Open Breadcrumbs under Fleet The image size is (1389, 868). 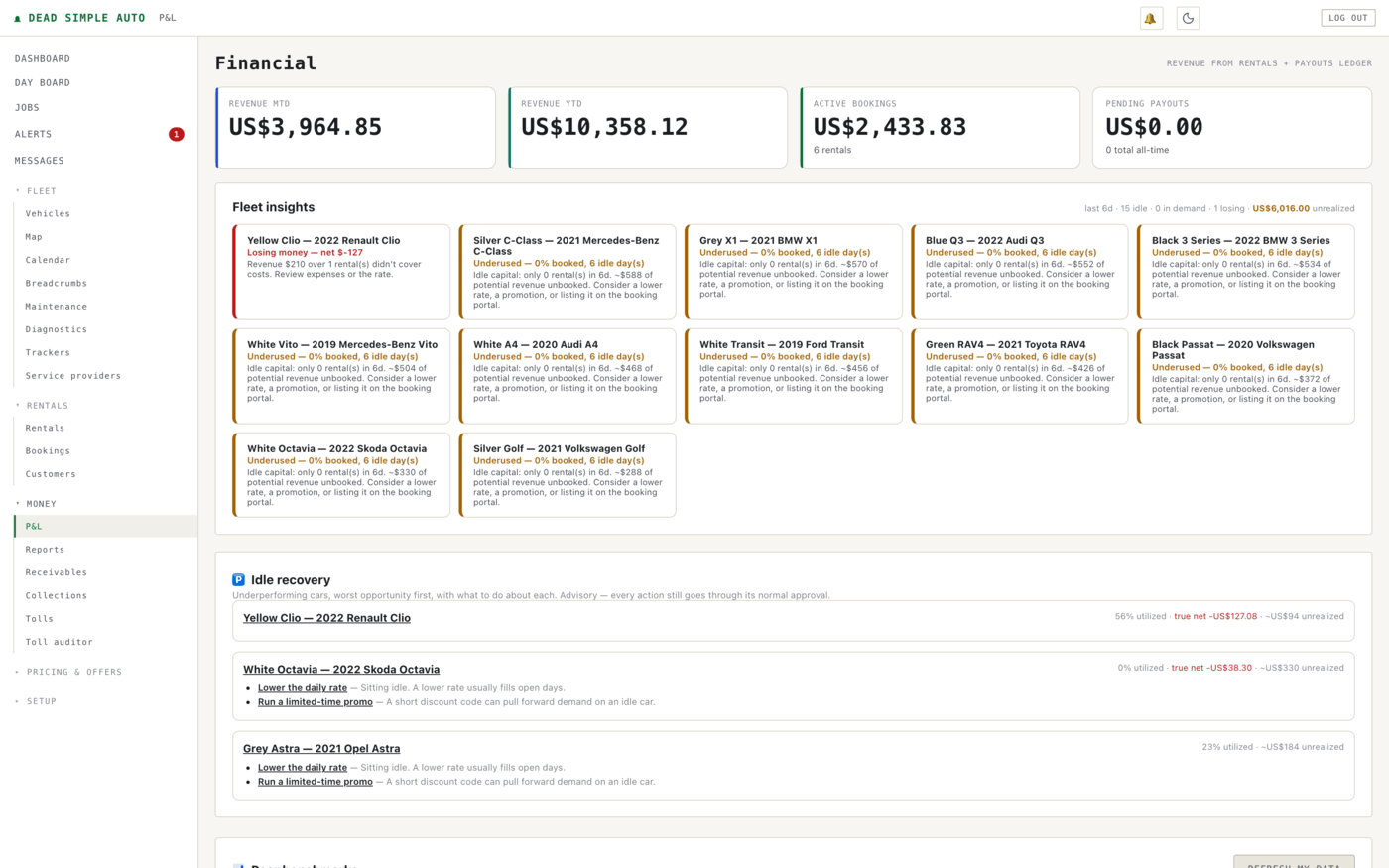click(105, 284)
